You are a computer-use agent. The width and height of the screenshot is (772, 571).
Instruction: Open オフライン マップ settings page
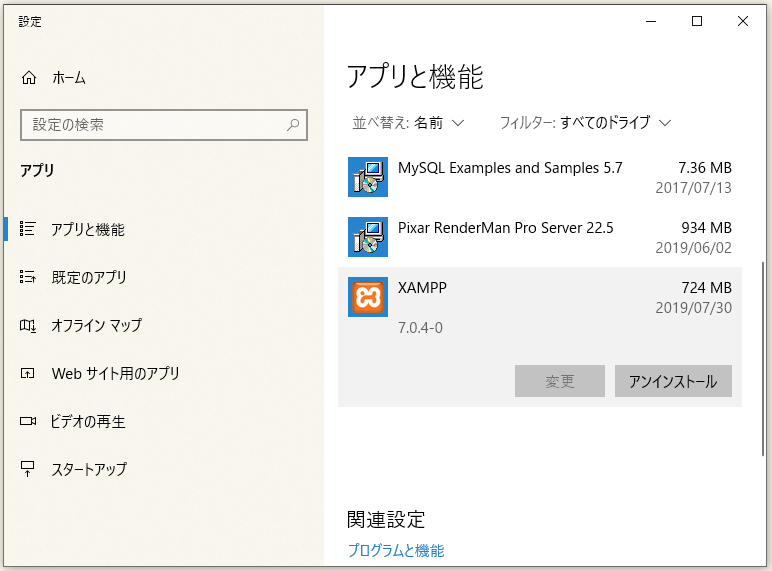tap(163, 325)
